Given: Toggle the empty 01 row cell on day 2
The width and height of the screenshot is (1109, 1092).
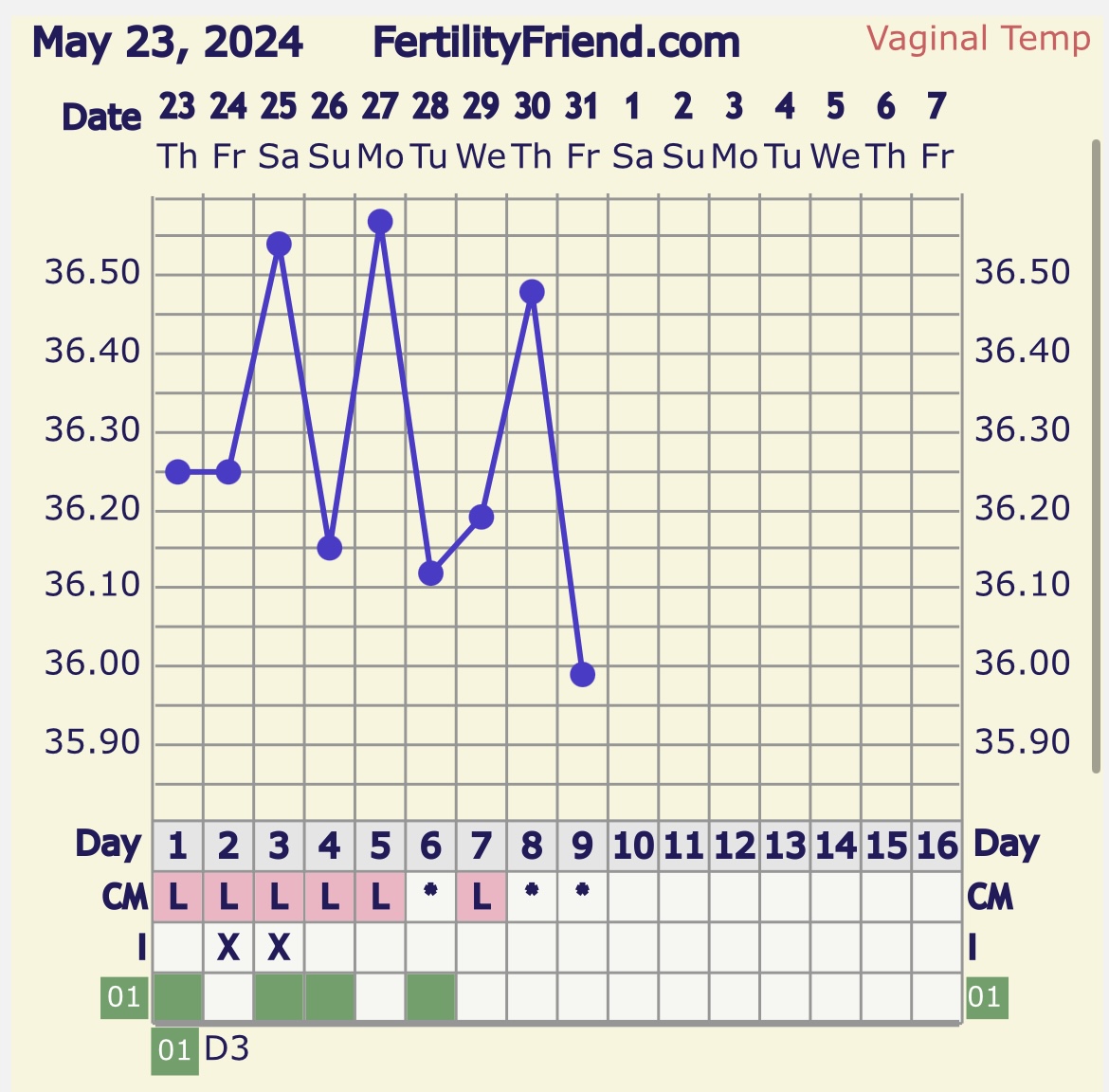Looking at the screenshot, I should tap(228, 997).
